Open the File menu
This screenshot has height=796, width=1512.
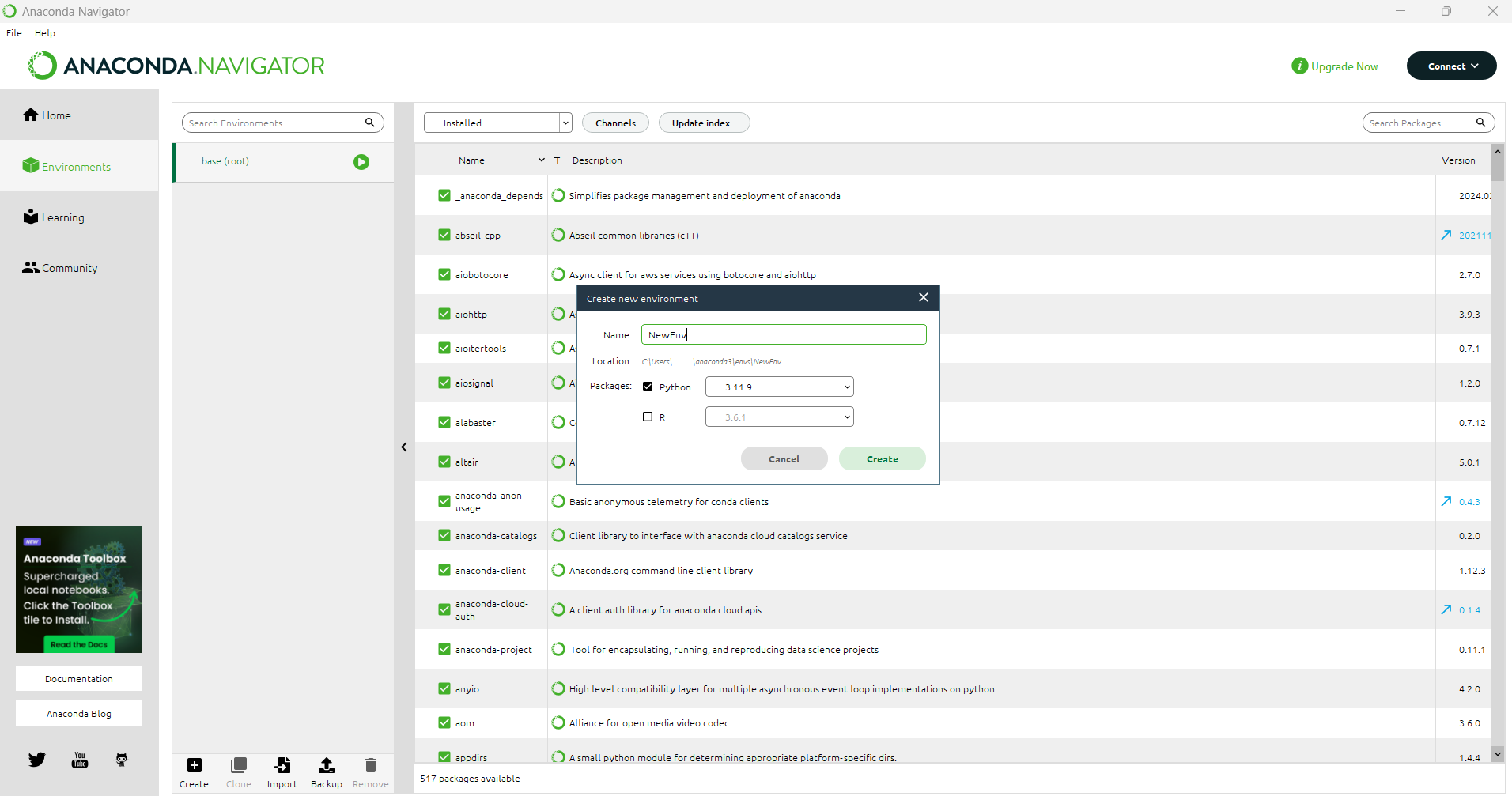[14, 33]
